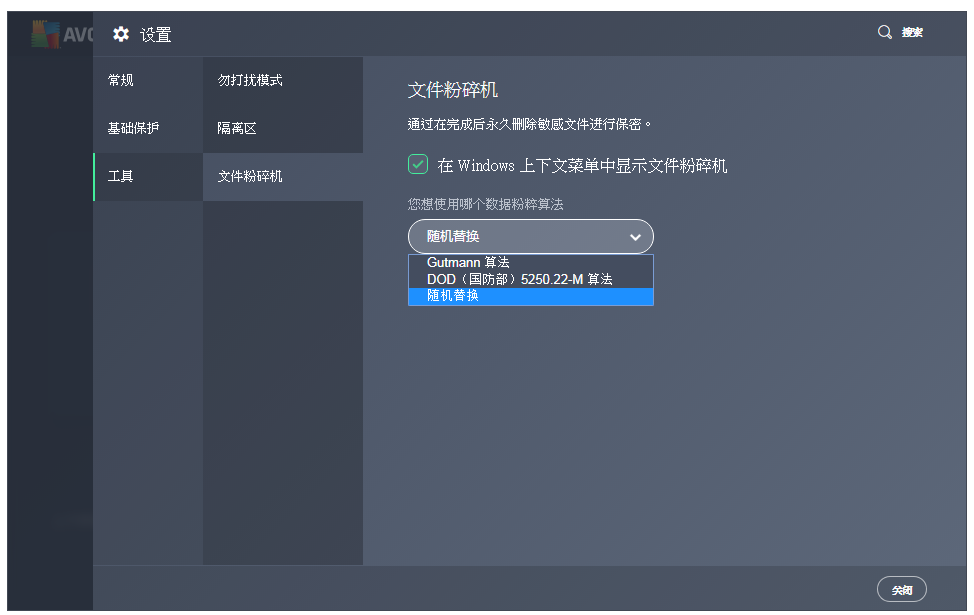Click the AVG logo
The image size is (974, 615).
pos(47,31)
